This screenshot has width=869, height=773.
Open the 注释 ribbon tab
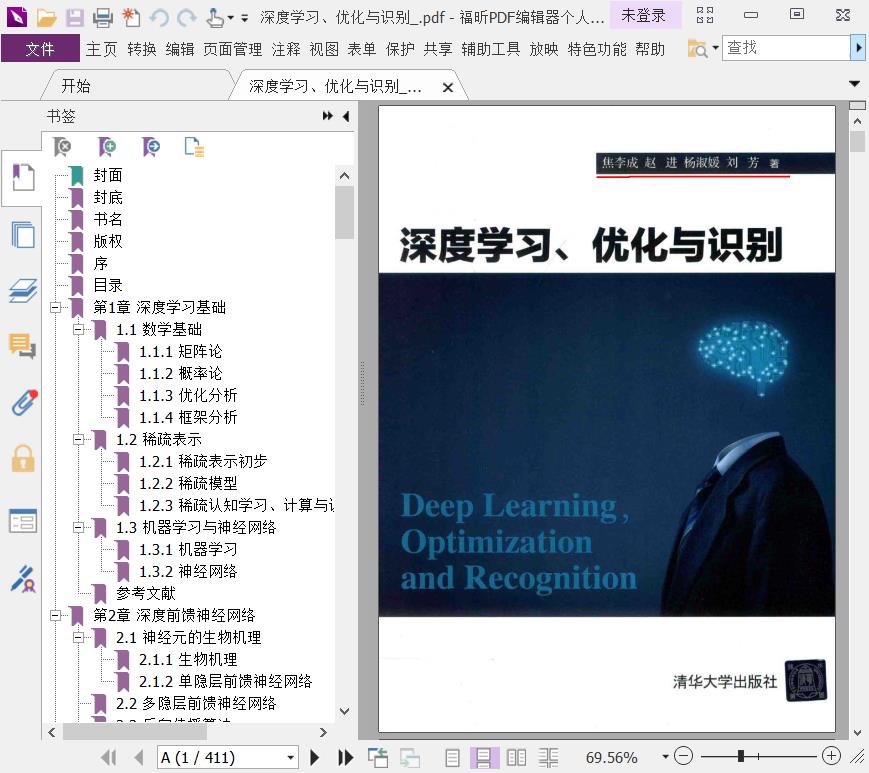pos(286,49)
